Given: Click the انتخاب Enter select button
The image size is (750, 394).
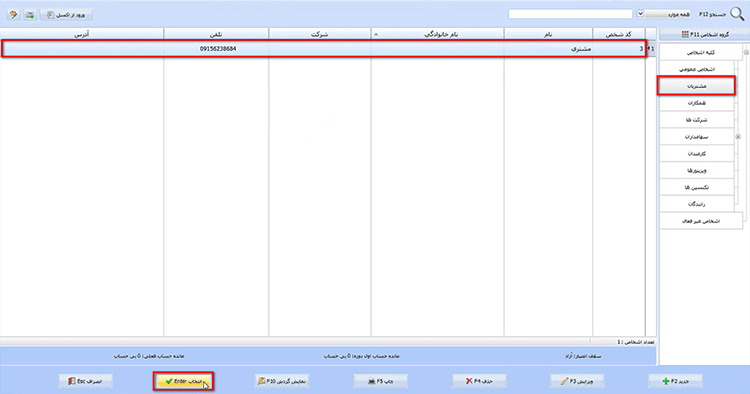Looking at the screenshot, I should click(183, 381).
